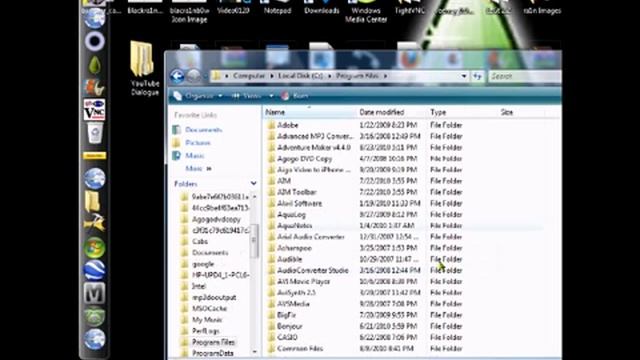
Task: Select Local Disk (C:) in the breadcrumb
Action: (x=300, y=76)
